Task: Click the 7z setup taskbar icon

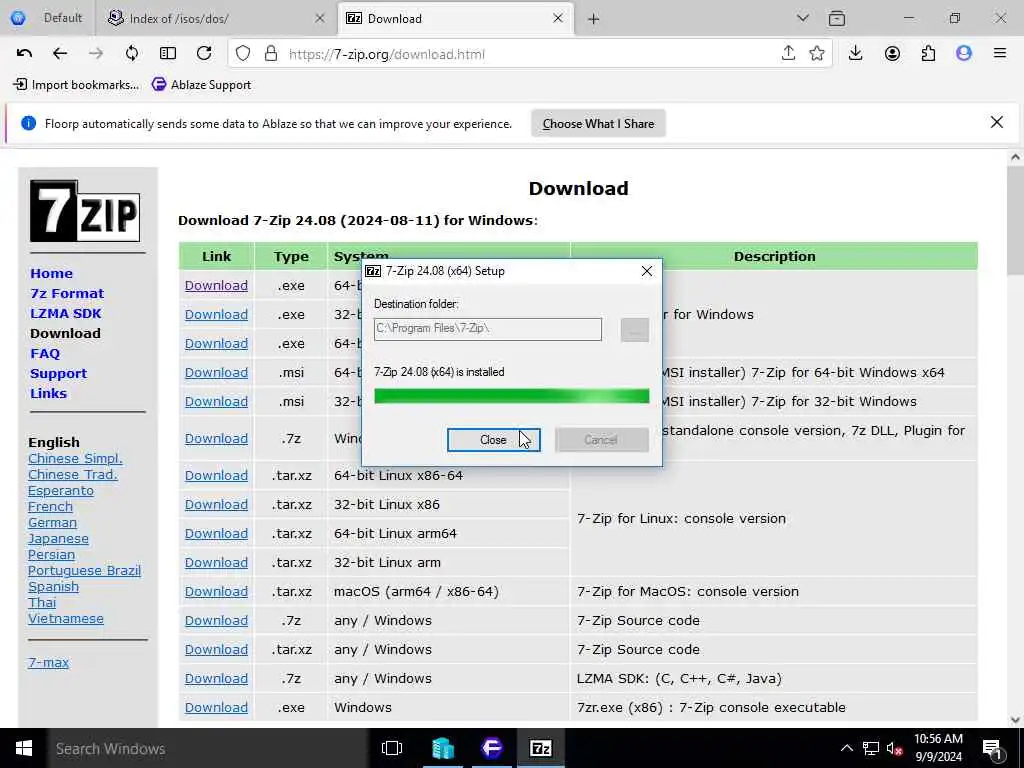Action: tap(541, 748)
